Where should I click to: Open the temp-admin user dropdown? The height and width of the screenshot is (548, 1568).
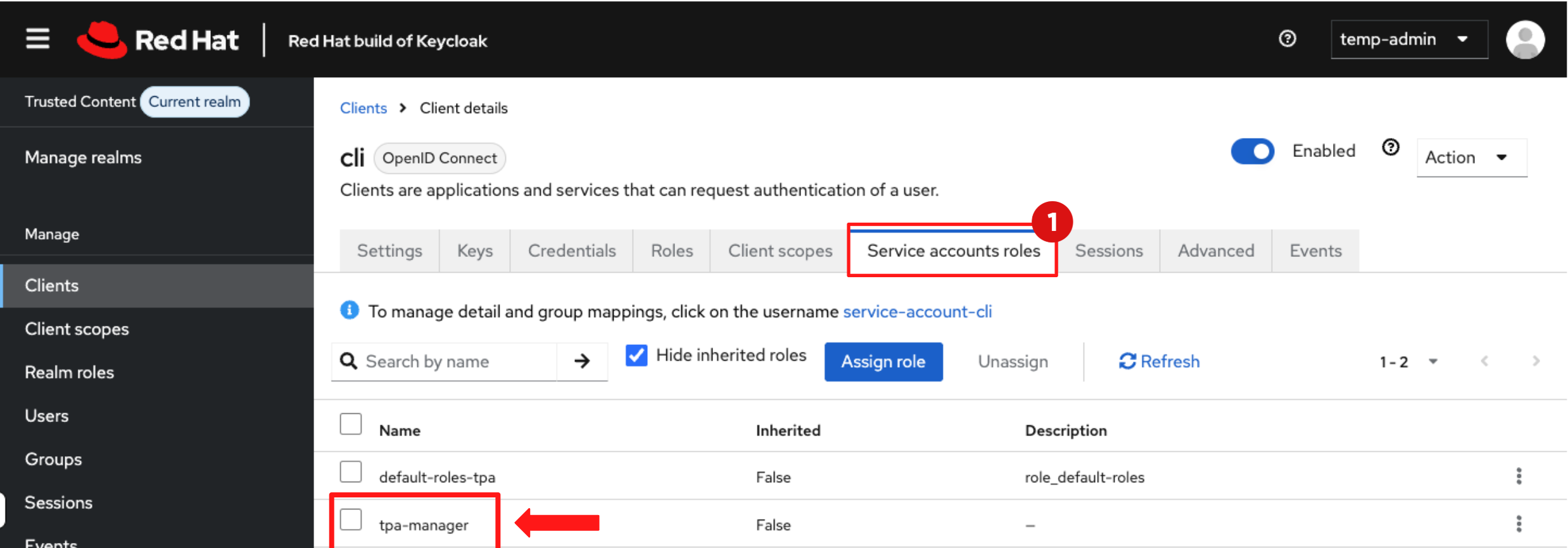coord(1408,39)
